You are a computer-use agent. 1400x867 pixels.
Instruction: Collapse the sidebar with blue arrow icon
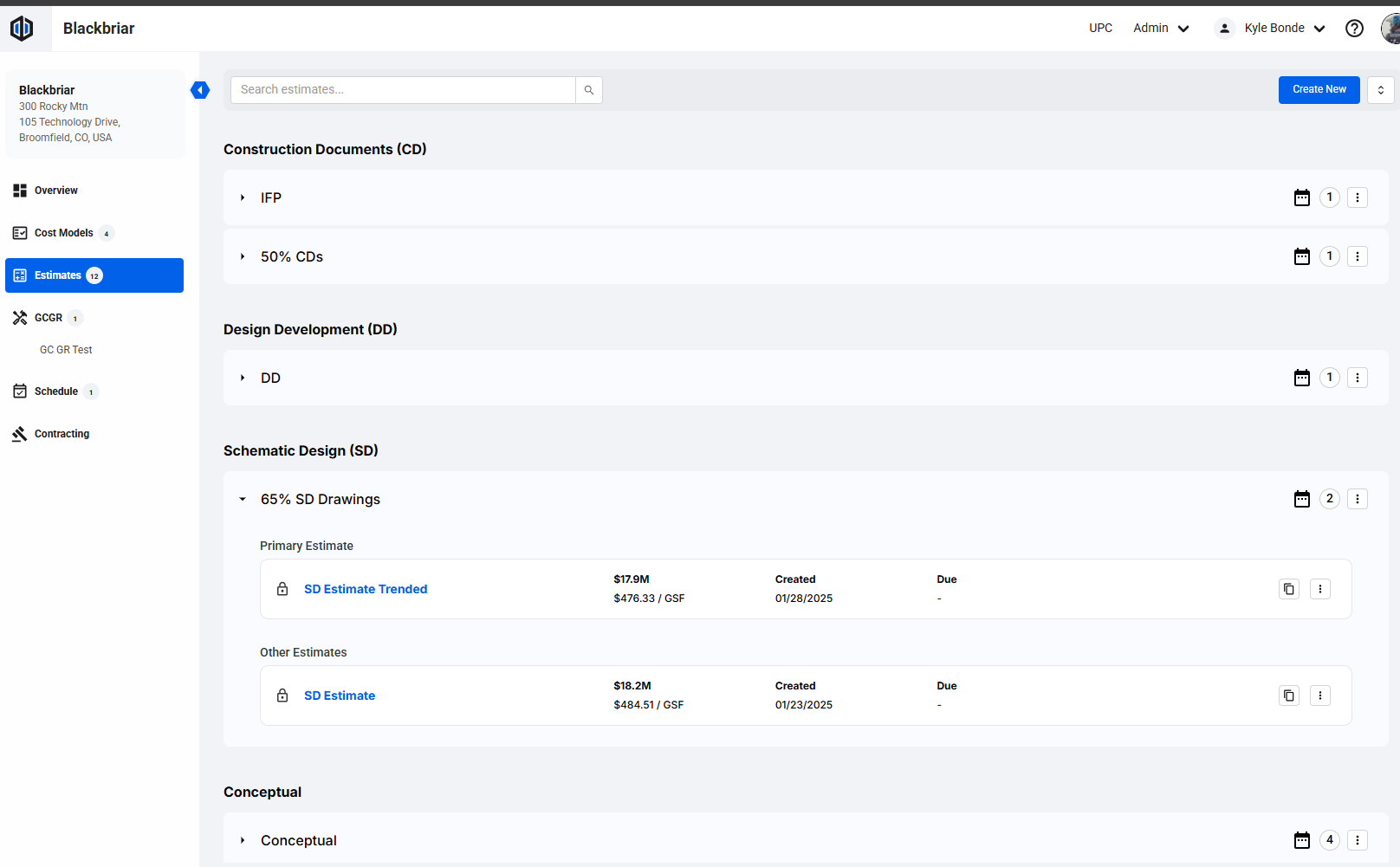(x=200, y=90)
